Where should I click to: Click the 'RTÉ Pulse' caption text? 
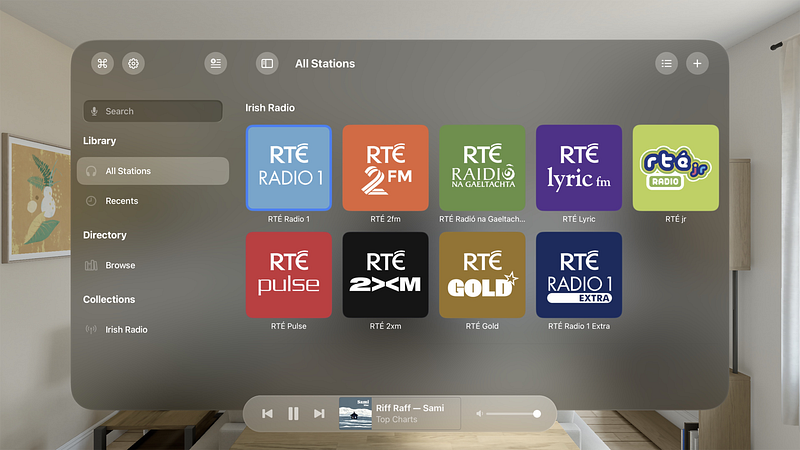(289, 326)
